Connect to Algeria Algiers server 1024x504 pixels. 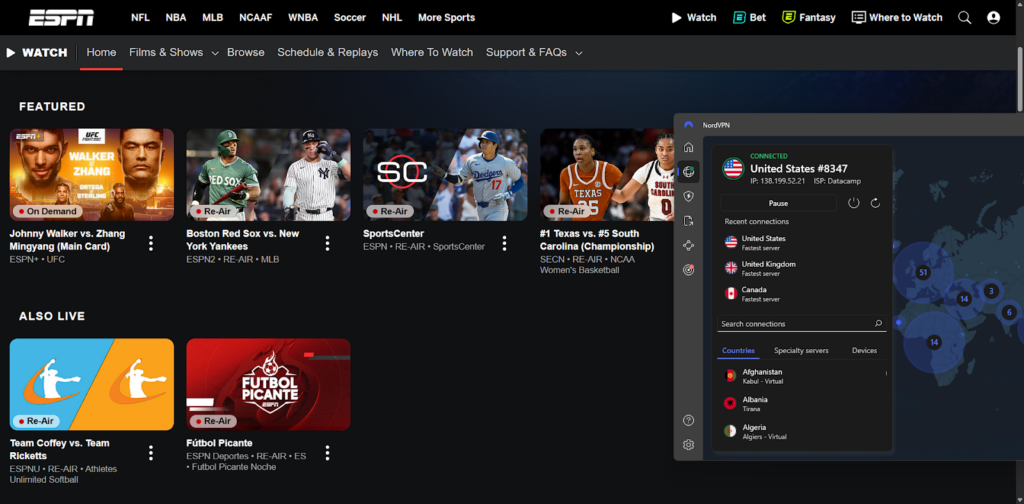tap(802, 431)
